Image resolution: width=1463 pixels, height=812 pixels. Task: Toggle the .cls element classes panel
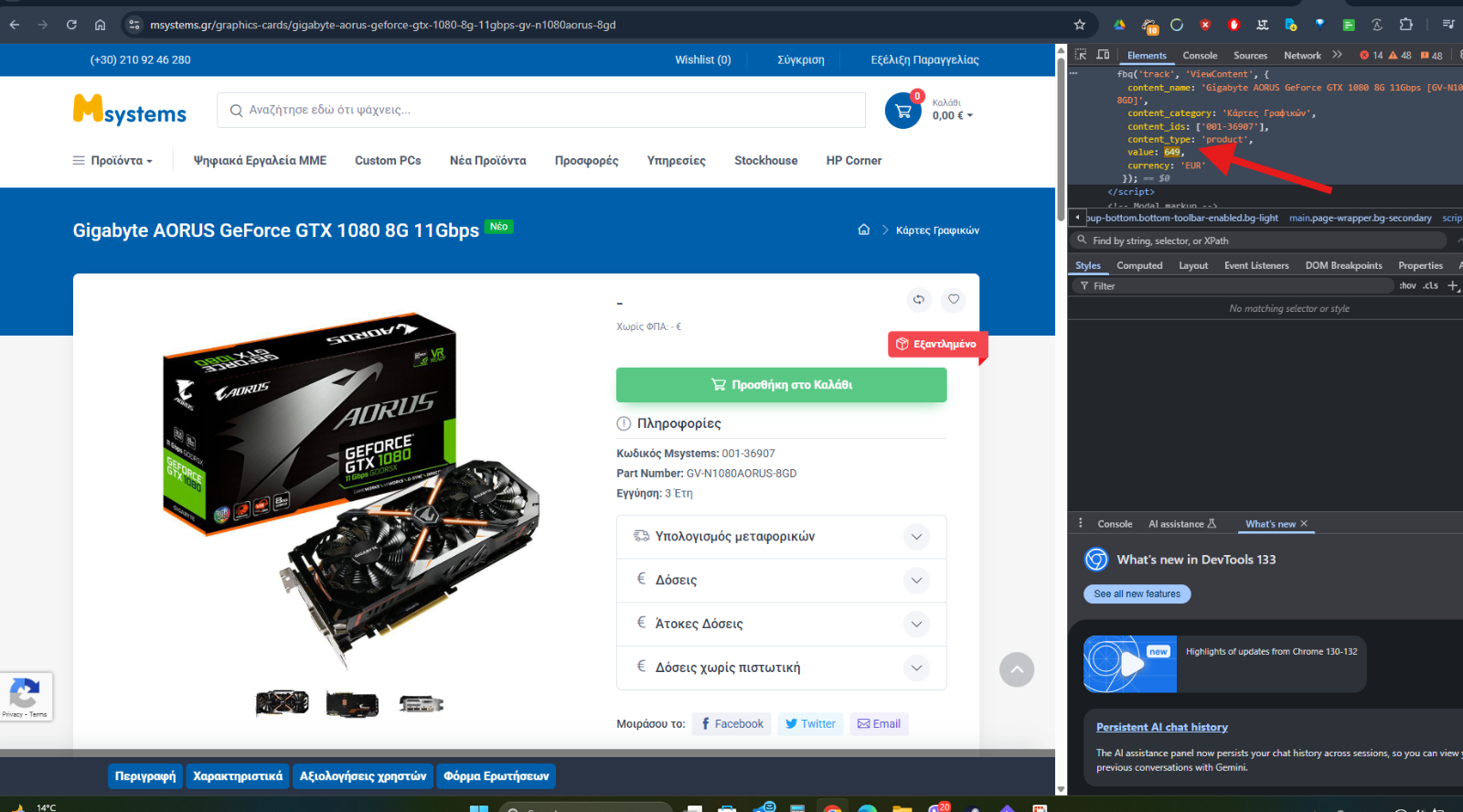(x=1431, y=285)
